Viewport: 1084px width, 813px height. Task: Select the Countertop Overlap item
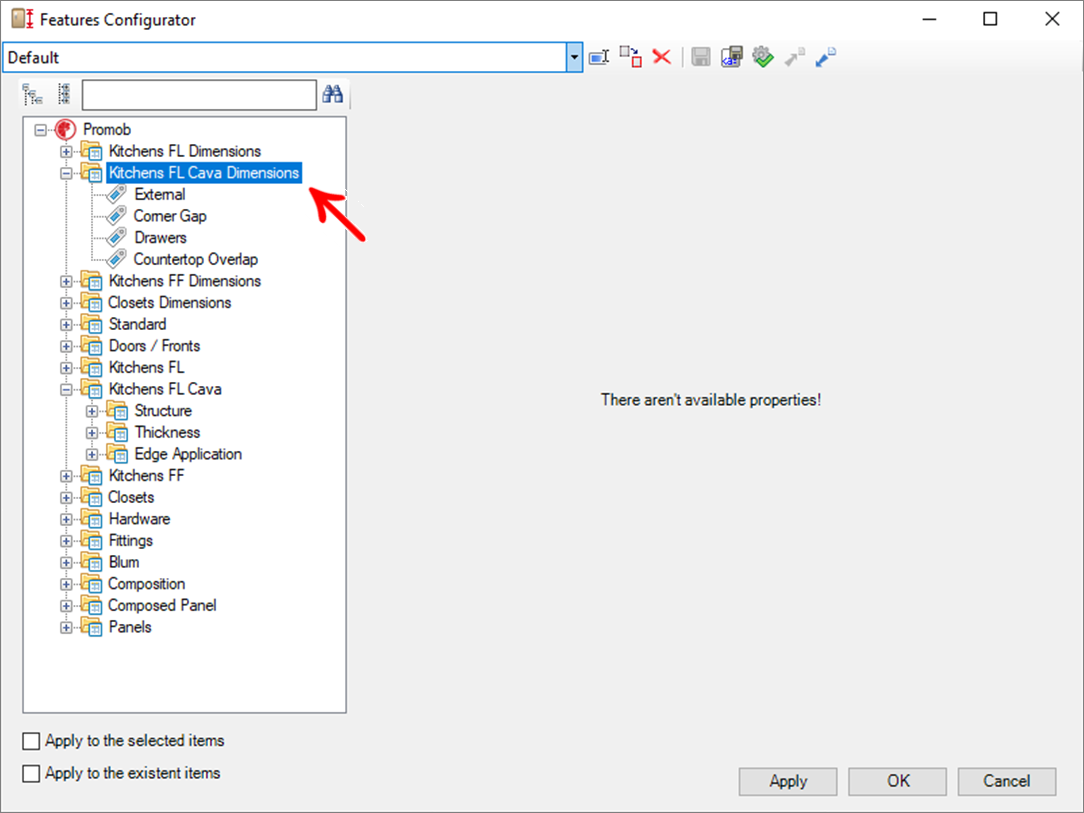click(x=196, y=259)
